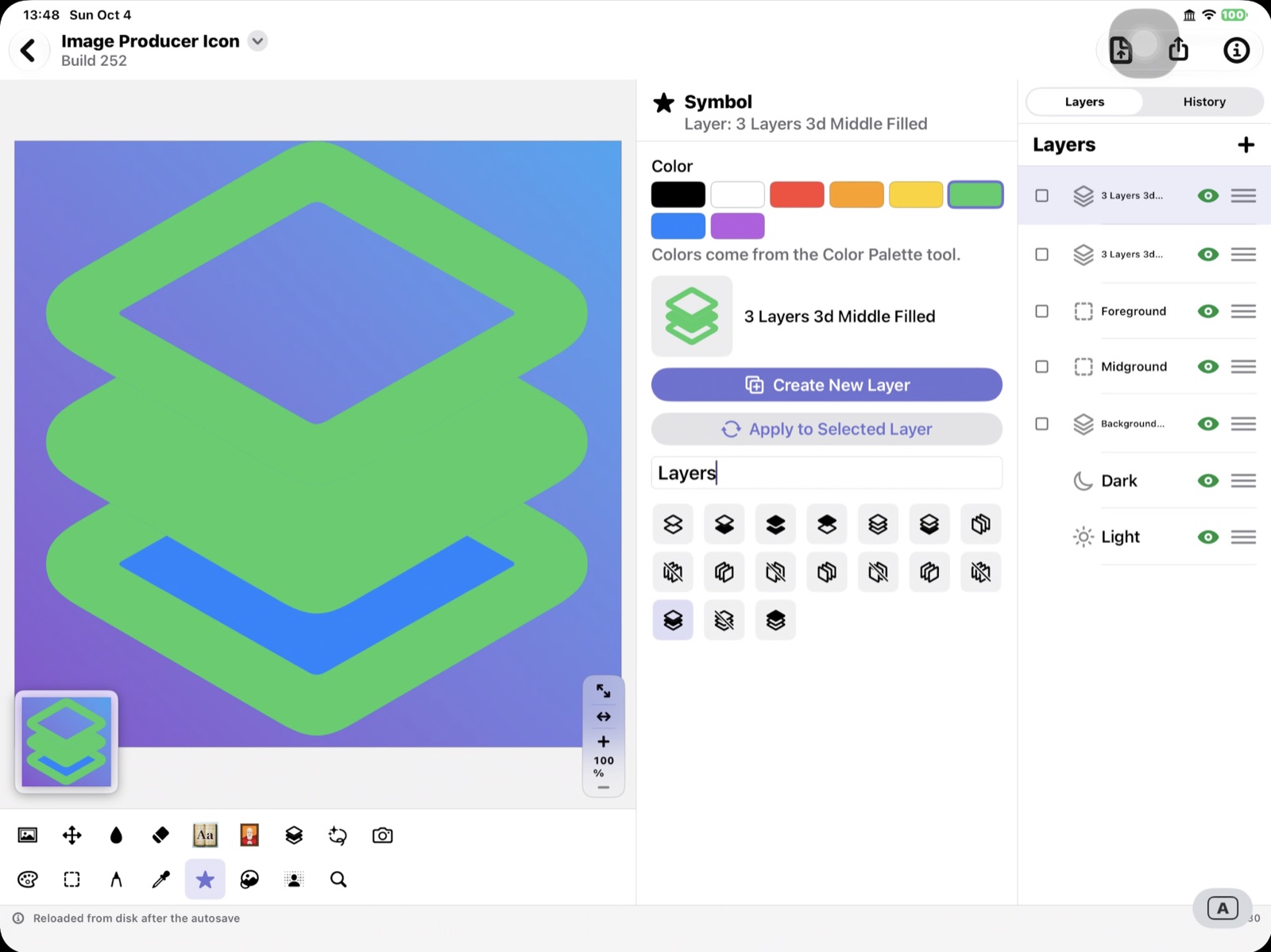Open the Info circle button

pos(1236,50)
